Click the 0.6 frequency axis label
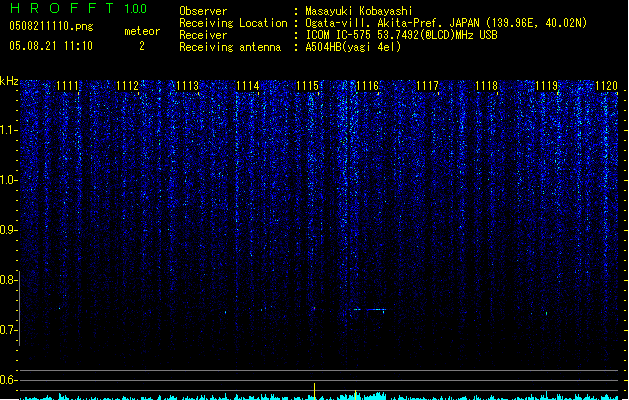Image resolution: width=629 pixels, height=400 pixels. point(8,380)
